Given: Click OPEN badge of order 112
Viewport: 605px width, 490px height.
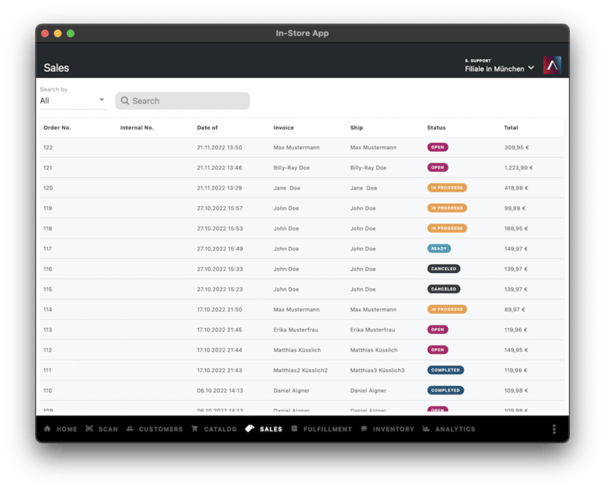Looking at the screenshot, I should tap(438, 350).
